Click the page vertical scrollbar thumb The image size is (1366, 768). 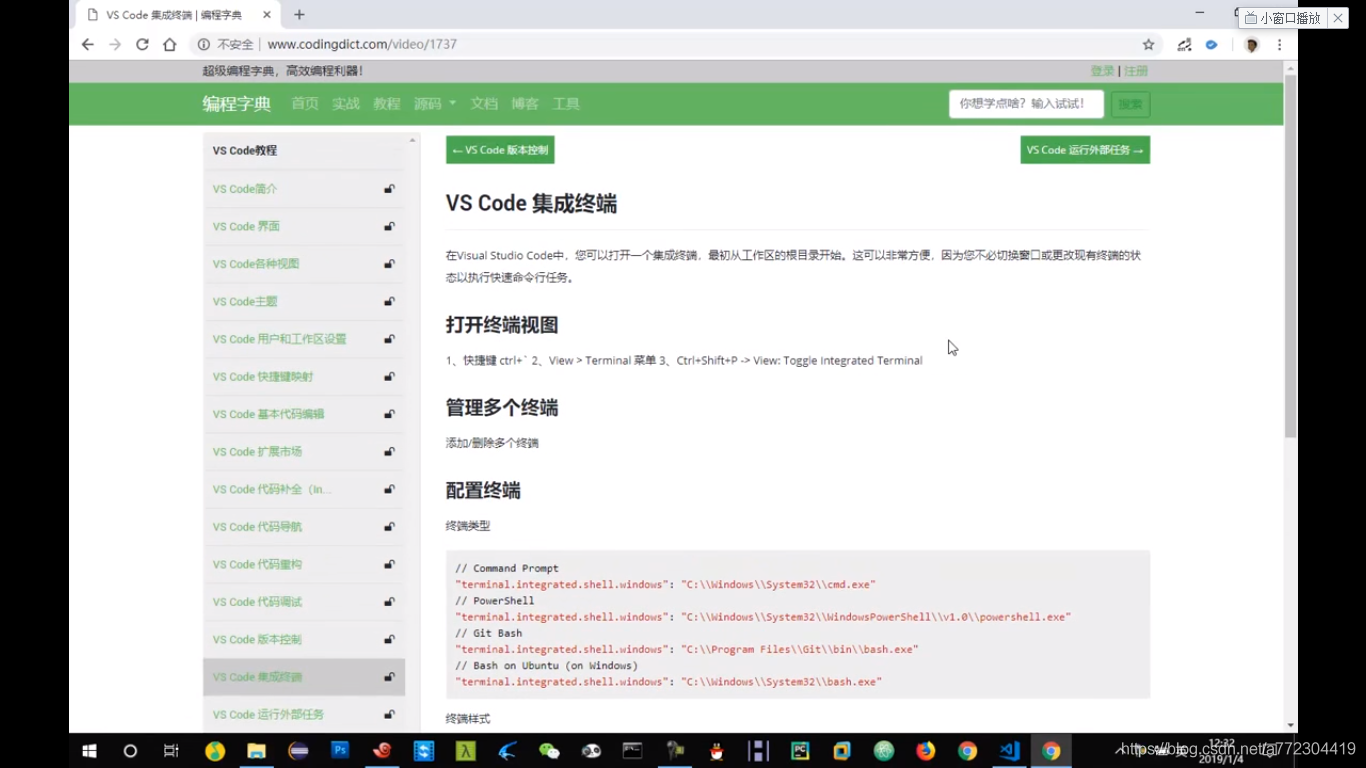[1290, 255]
